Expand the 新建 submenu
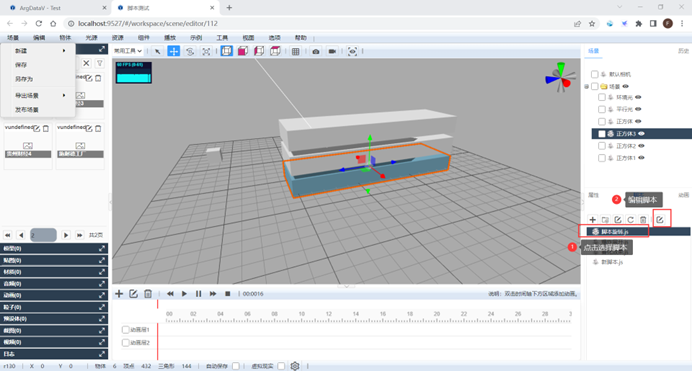The image size is (692, 371). click(x=39, y=51)
